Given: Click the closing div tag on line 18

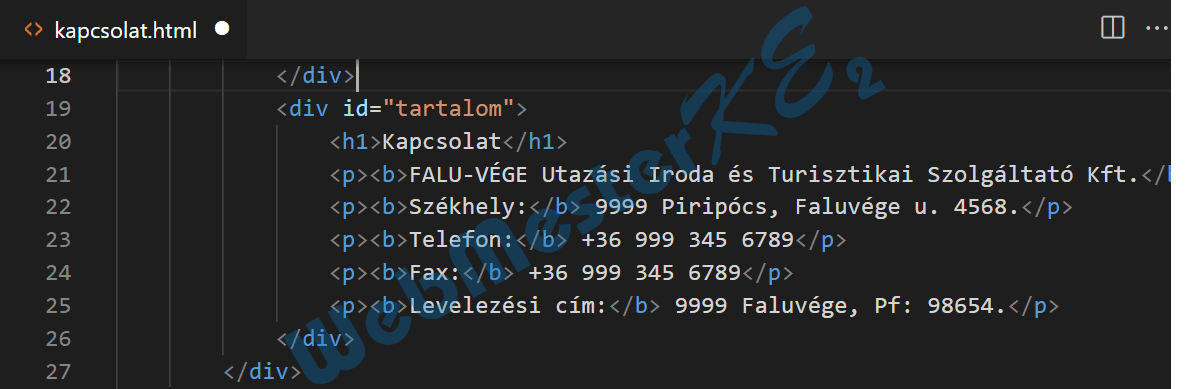Looking at the screenshot, I should click(x=316, y=76).
